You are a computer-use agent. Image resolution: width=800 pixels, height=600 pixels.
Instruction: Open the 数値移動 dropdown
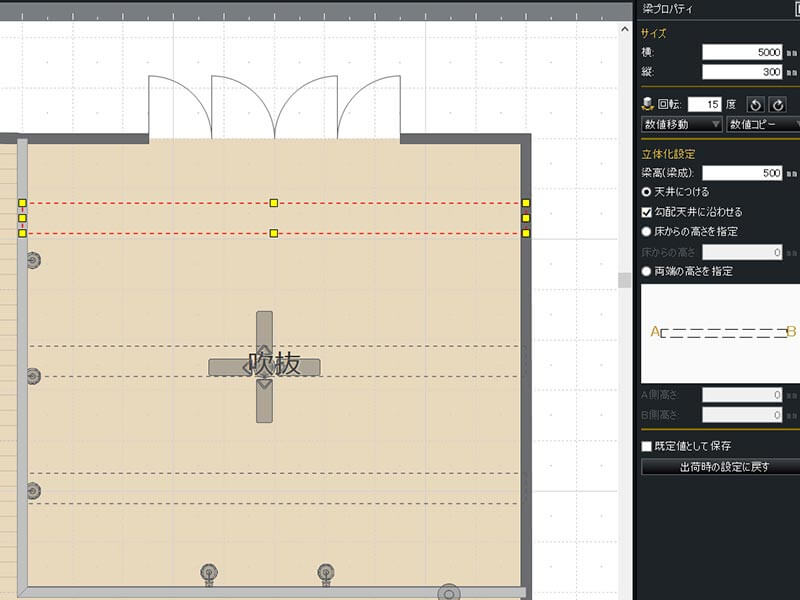(681, 124)
